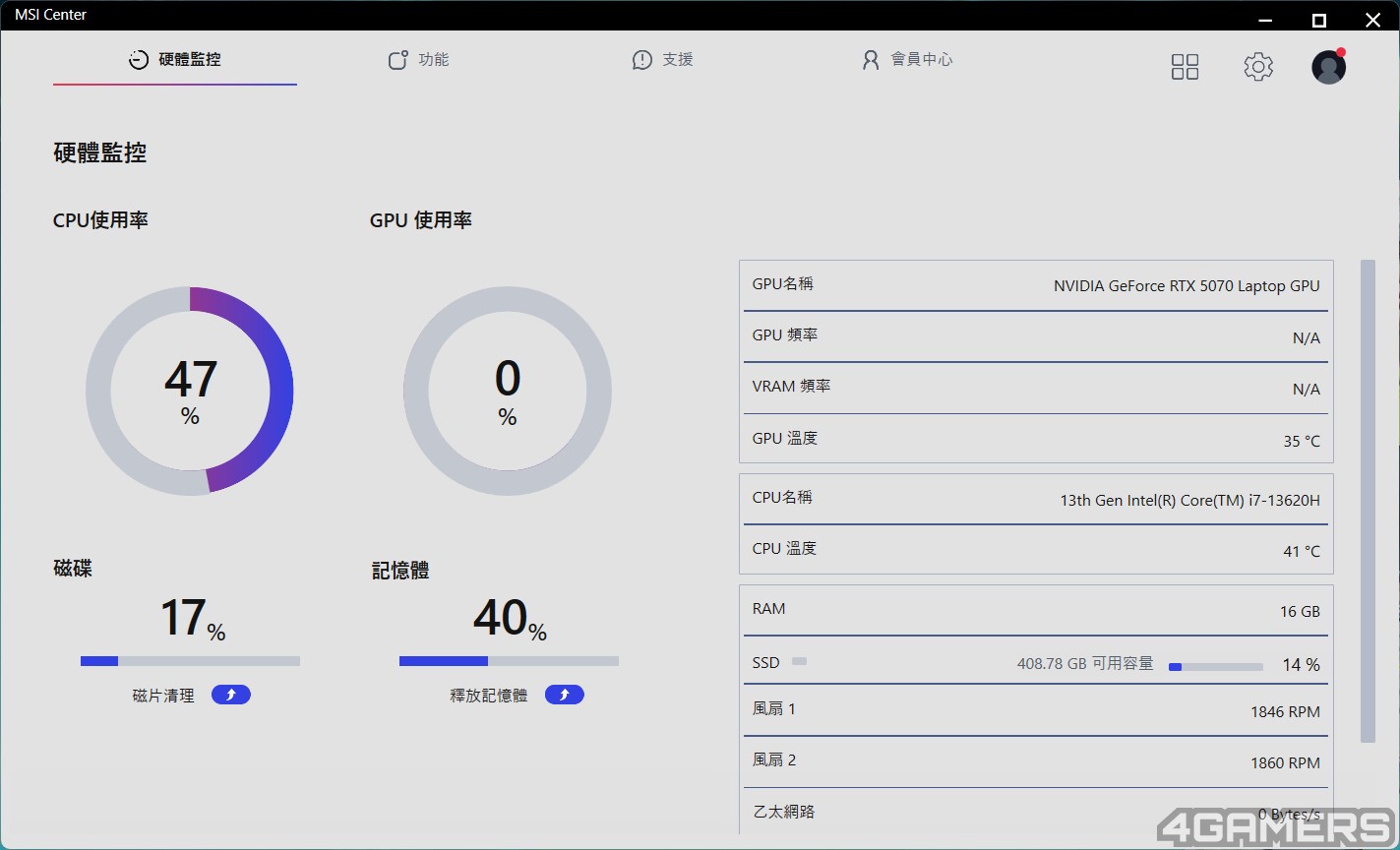Click the user profile avatar
Image resolution: width=1400 pixels, height=850 pixels.
click(x=1328, y=66)
